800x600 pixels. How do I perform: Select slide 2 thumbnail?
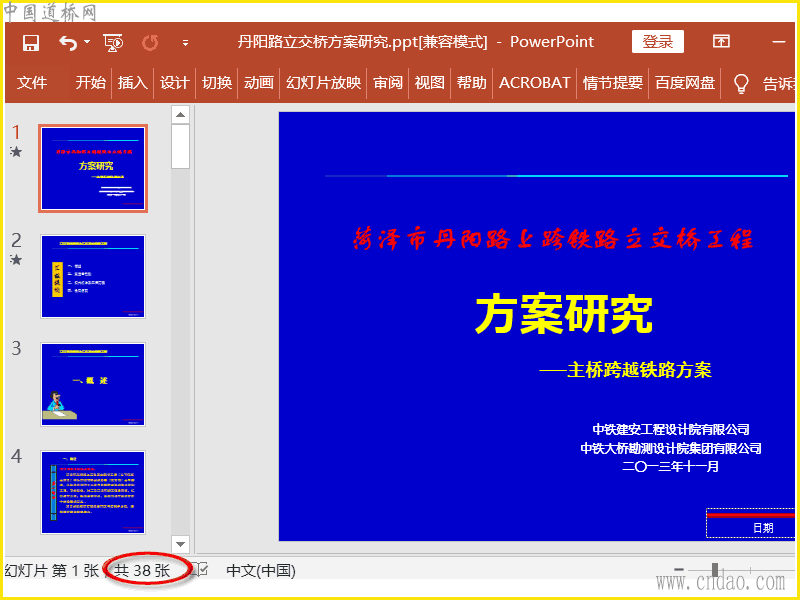pos(93,276)
